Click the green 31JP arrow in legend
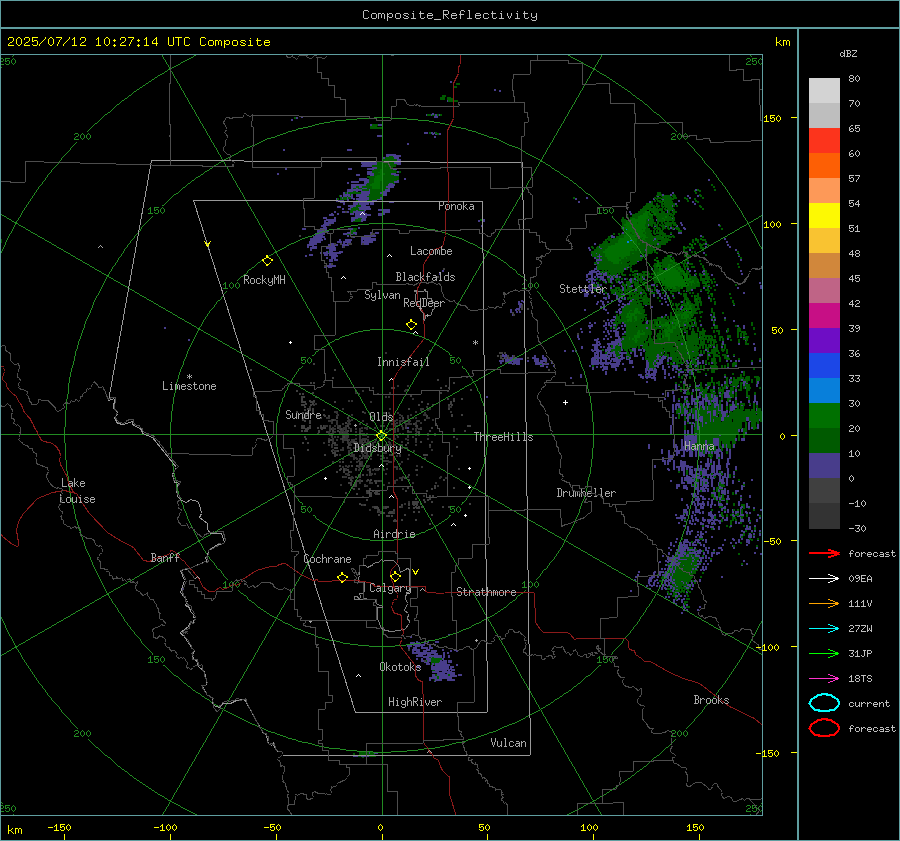The width and height of the screenshot is (900, 841). point(824,653)
